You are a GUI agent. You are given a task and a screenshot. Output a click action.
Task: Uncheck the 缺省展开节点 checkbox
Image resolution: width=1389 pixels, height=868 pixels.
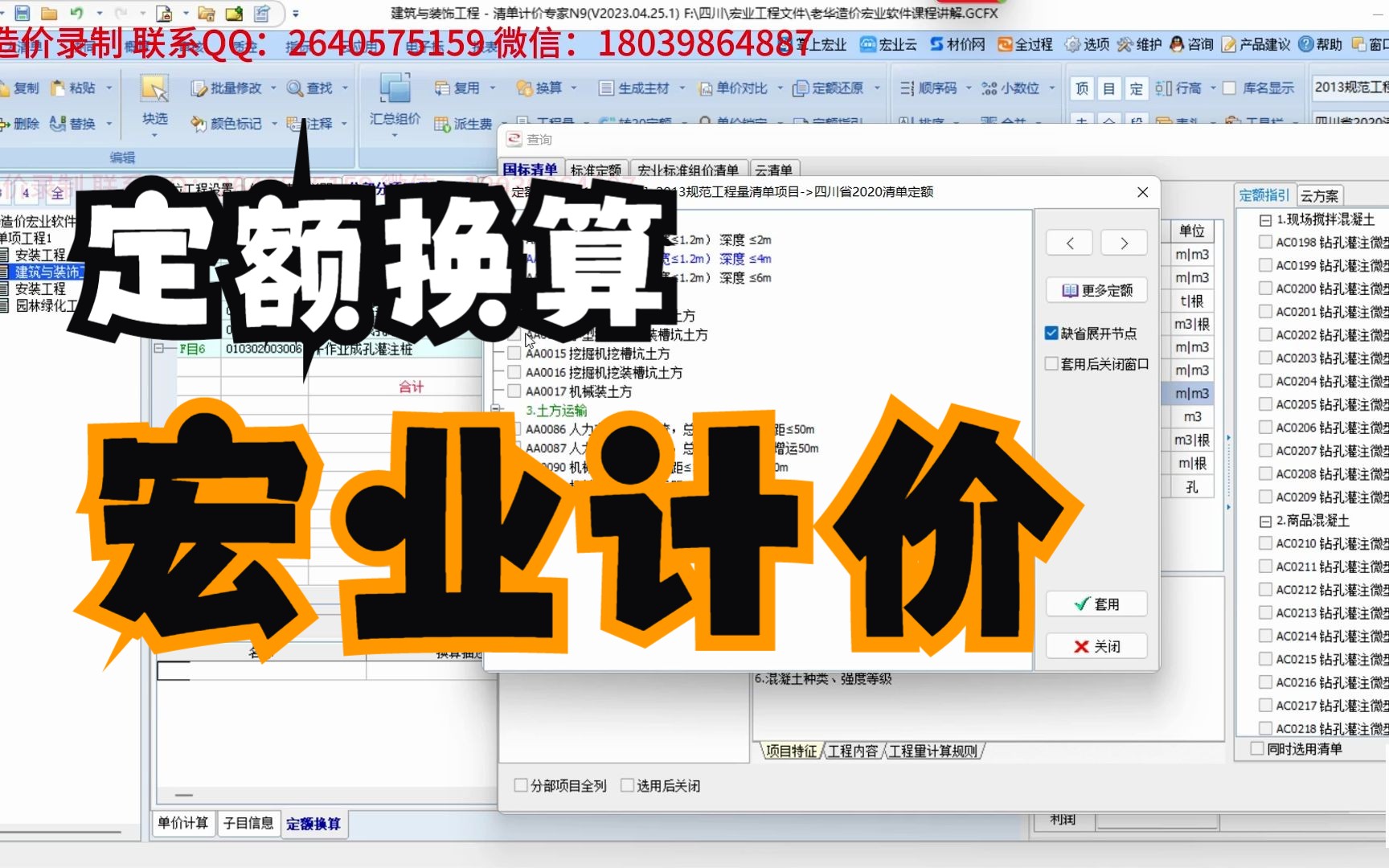(1051, 333)
